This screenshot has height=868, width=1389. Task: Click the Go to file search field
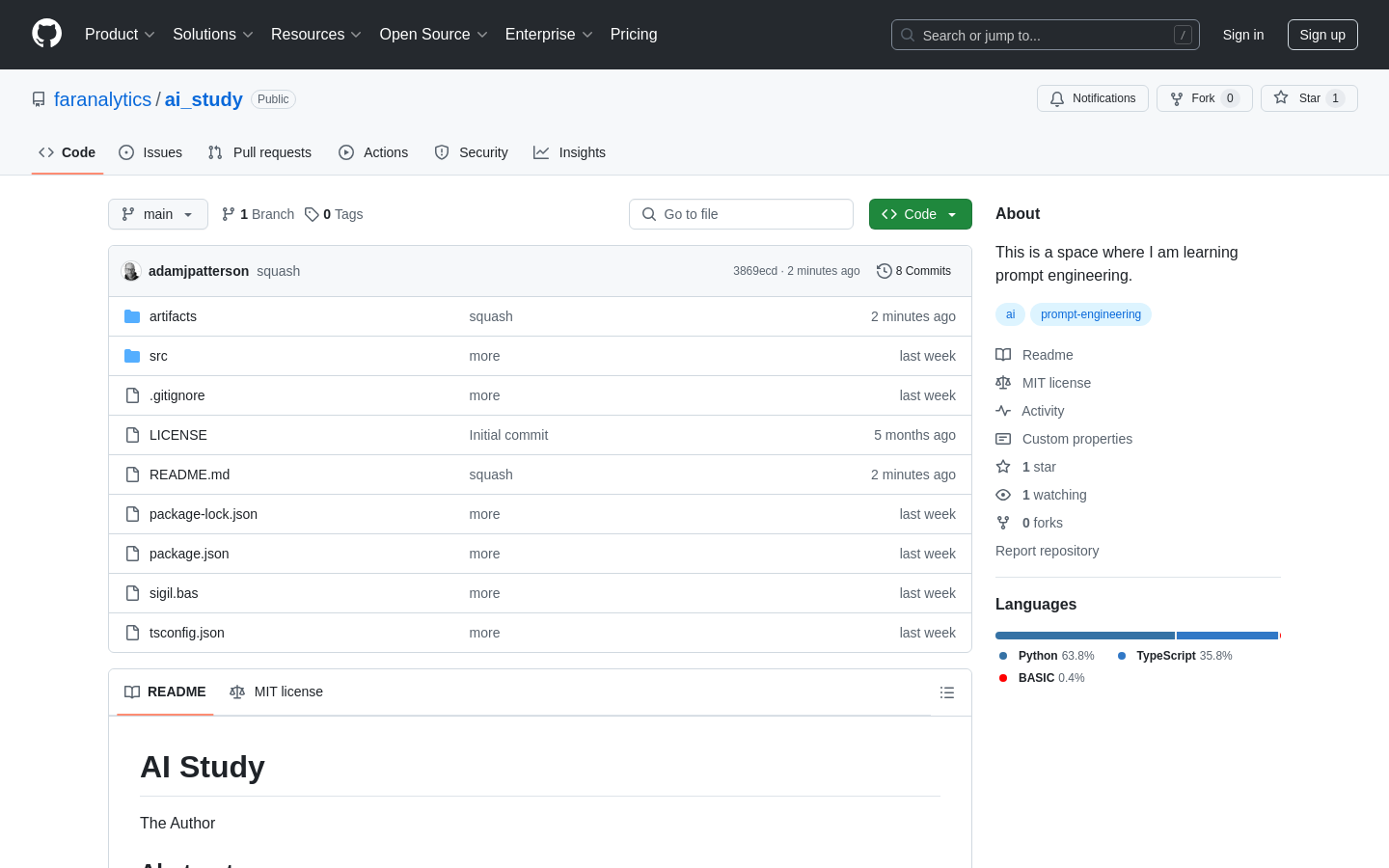pyautogui.click(x=741, y=214)
